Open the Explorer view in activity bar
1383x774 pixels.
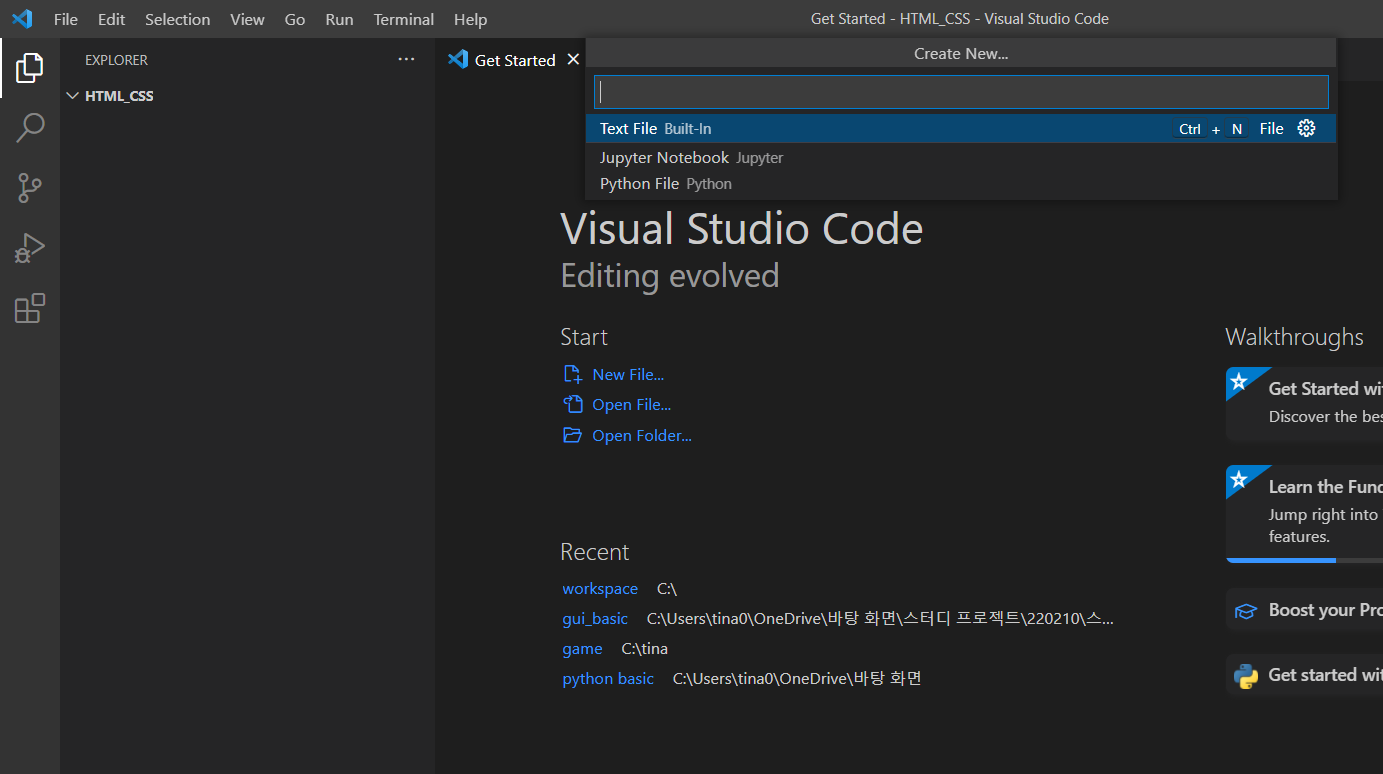(29, 68)
